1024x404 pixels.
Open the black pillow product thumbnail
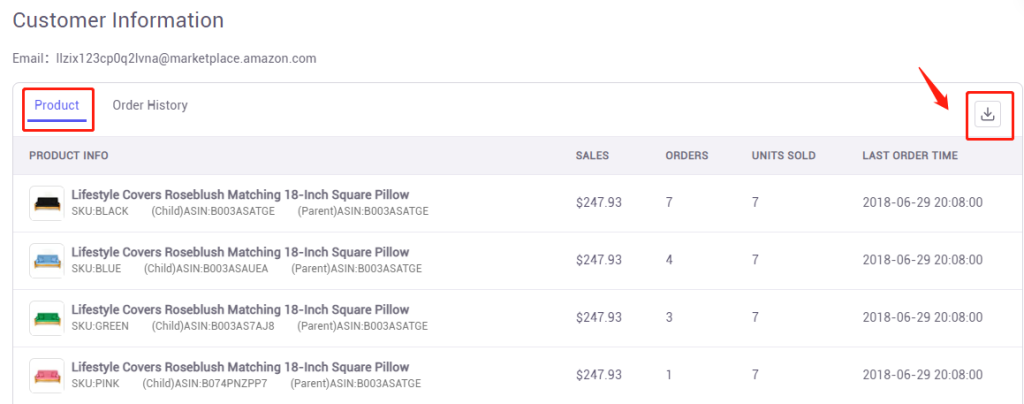47,203
